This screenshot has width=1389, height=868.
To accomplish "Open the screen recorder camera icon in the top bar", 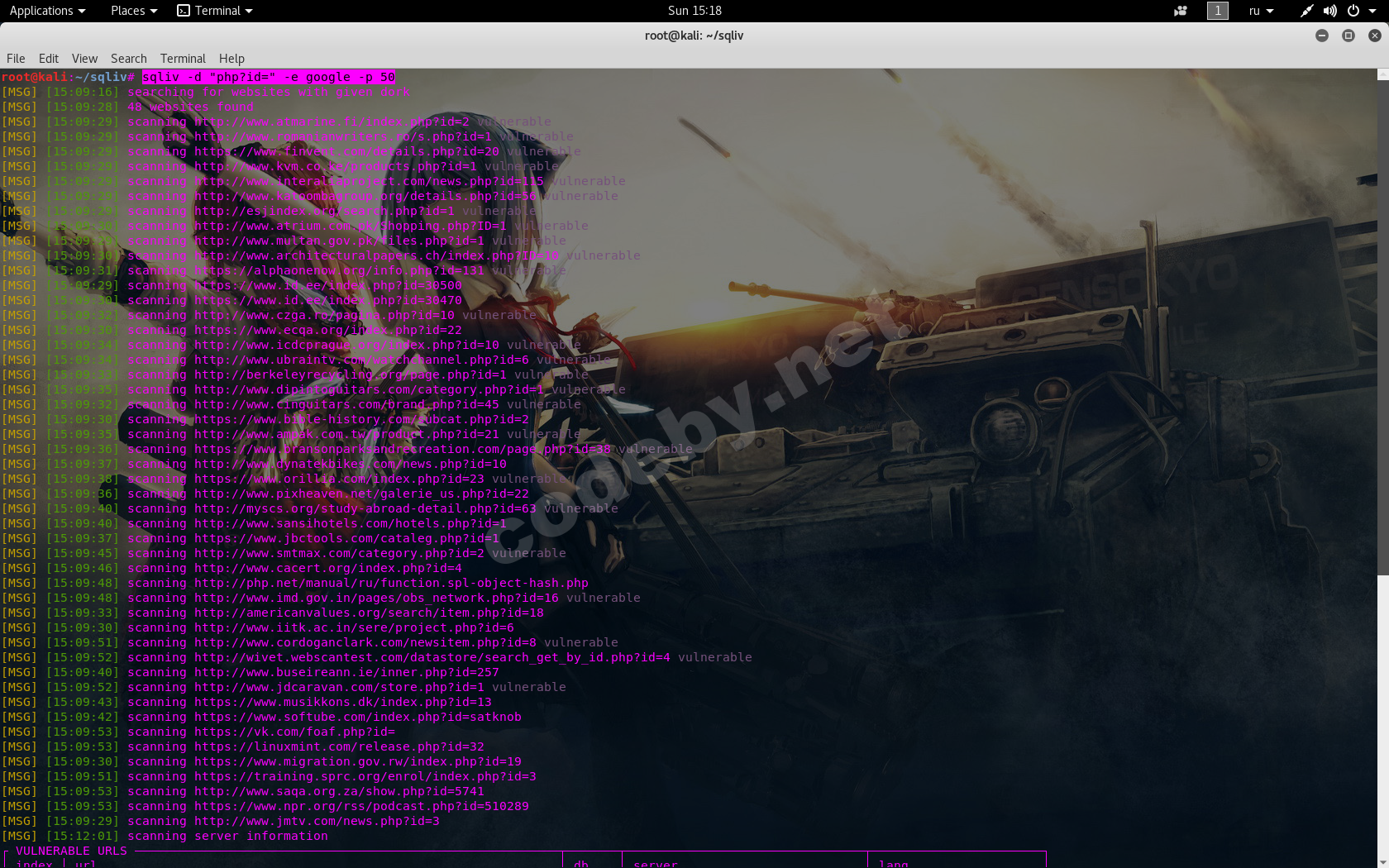I will (1181, 11).
